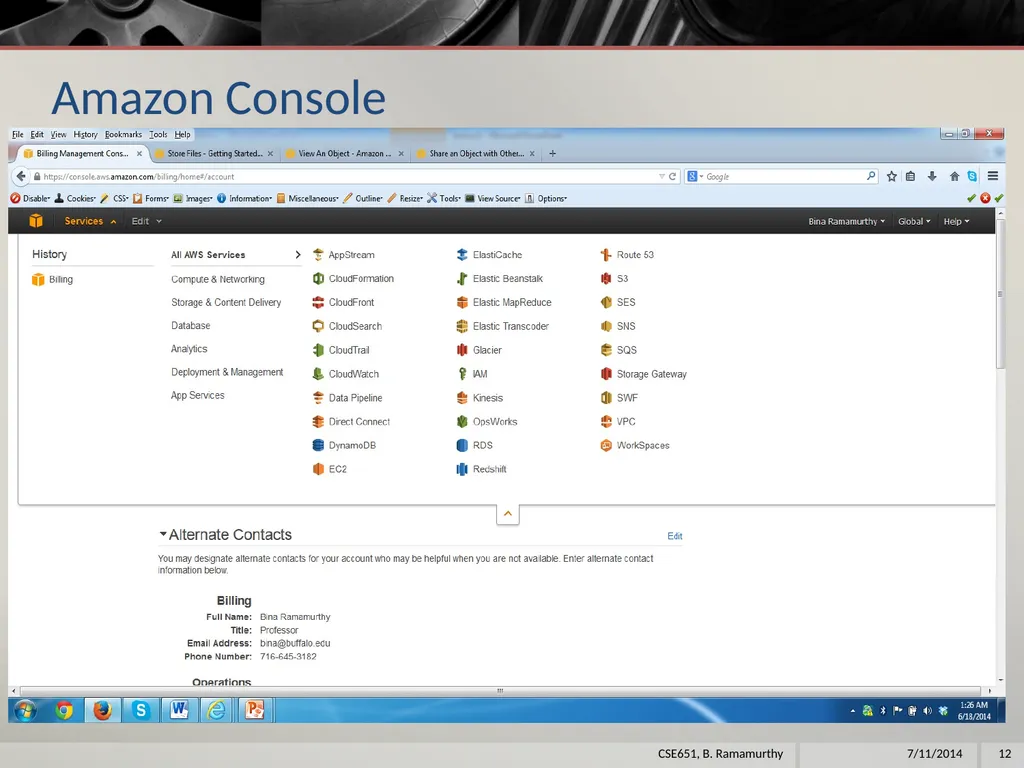This screenshot has width=1024, height=768.
Task: Select Compute & Networking category
Action: [217, 280]
